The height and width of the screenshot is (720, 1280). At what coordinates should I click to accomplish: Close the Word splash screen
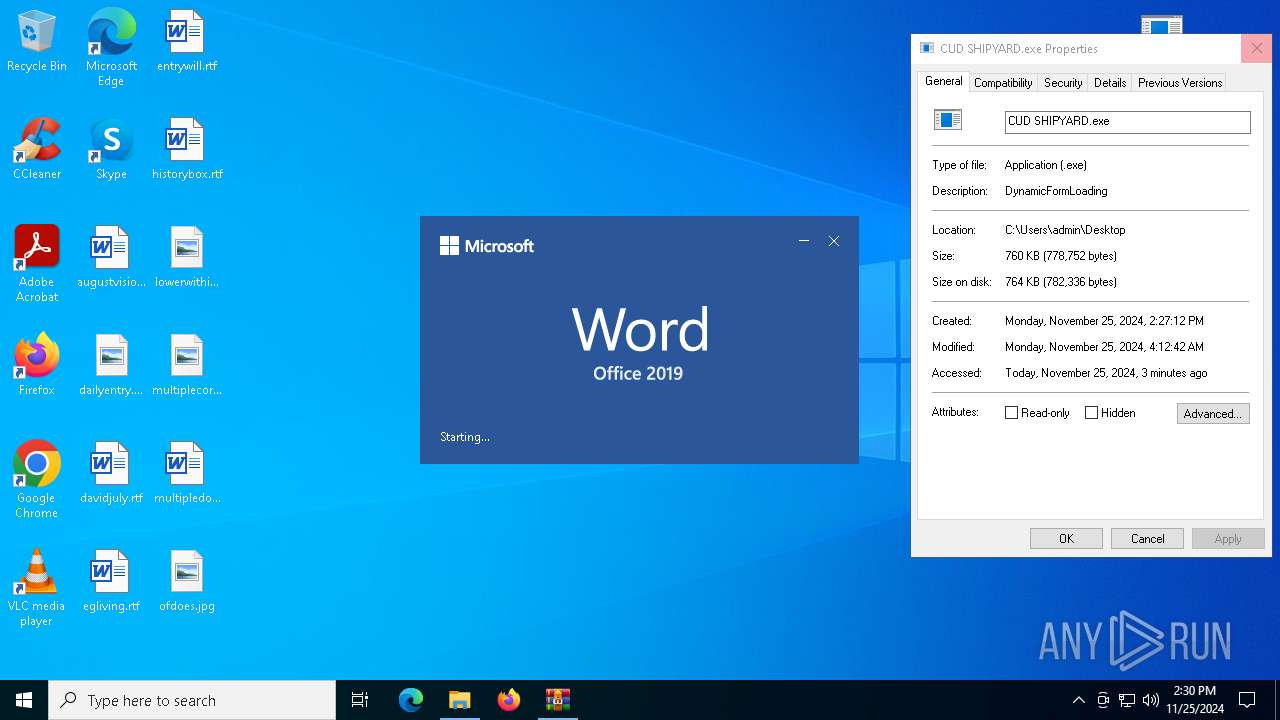(x=834, y=241)
